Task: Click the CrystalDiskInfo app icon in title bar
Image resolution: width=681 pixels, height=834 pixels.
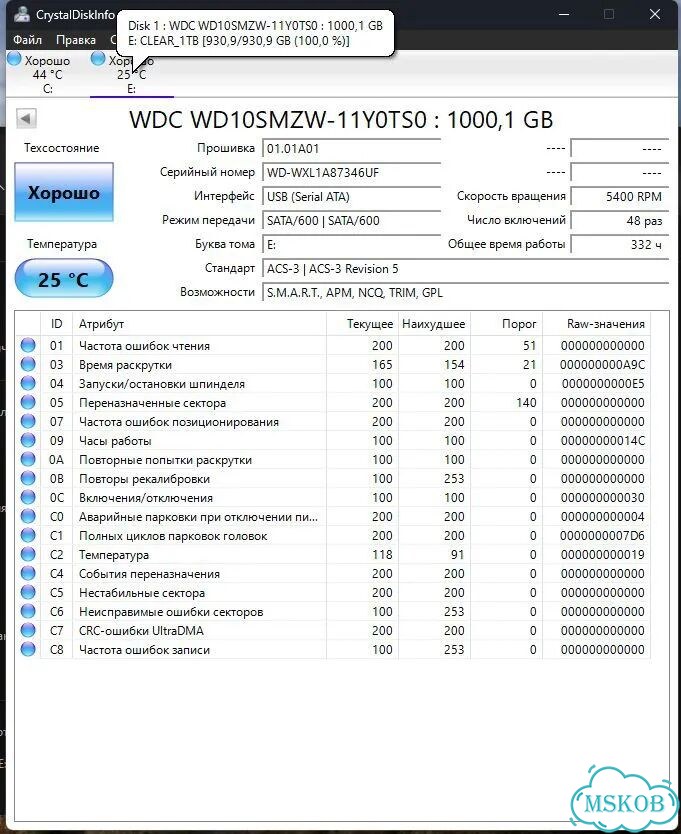Action: click(21, 14)
